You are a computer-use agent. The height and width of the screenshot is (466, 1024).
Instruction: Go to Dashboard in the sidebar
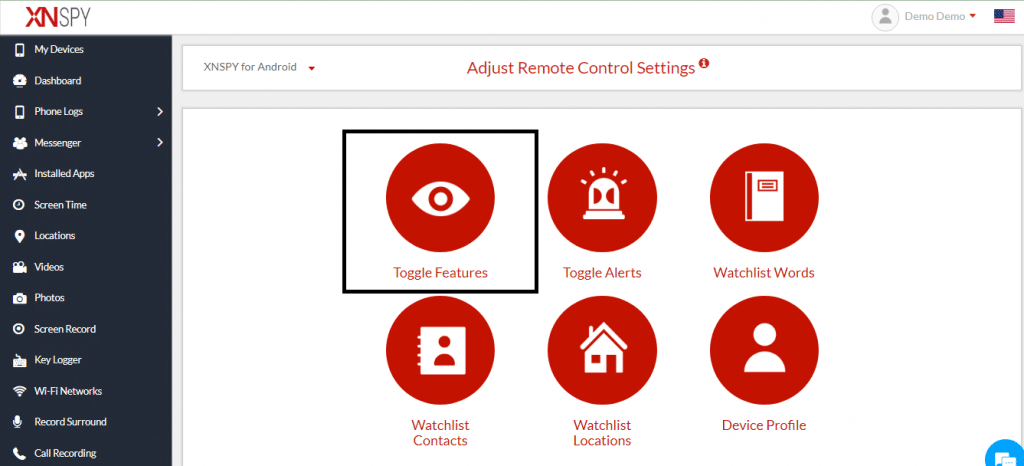[x=57, y=80]
